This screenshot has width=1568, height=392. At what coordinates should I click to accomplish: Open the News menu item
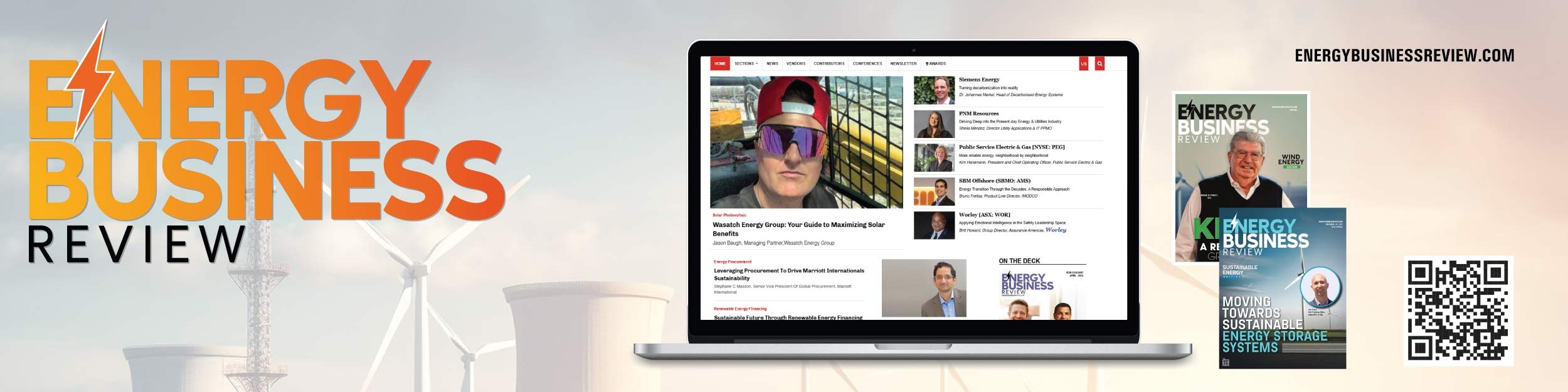[772, 63]
